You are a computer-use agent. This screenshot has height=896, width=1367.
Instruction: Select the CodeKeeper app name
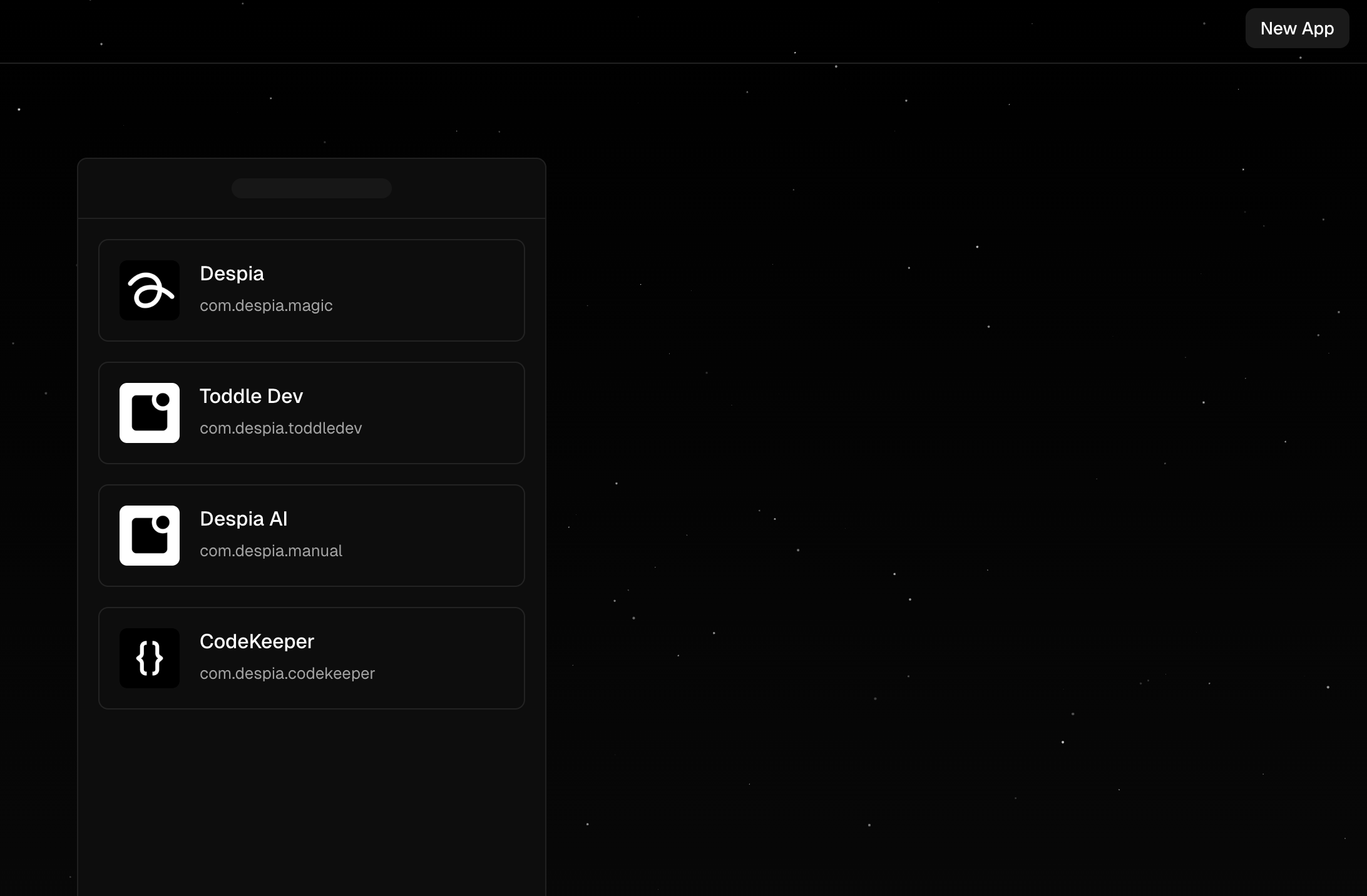[x=257, y=642]
